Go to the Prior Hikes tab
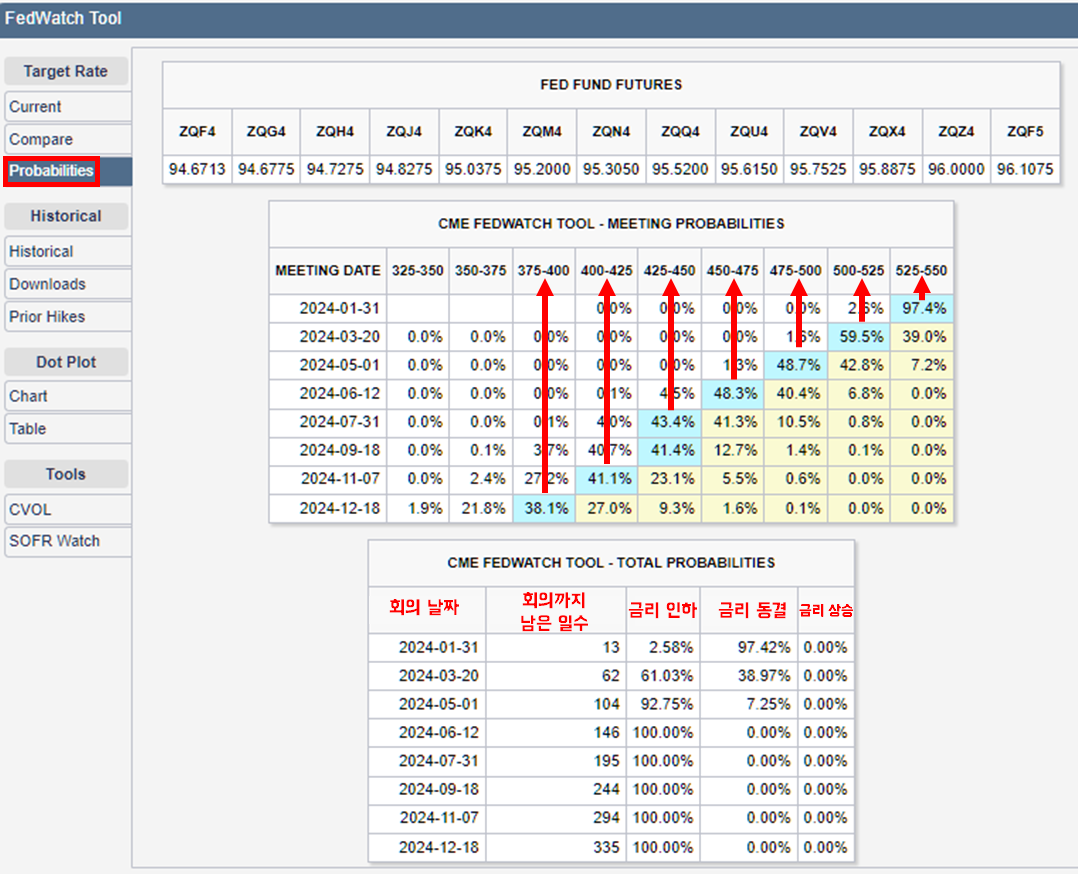 click(x=47, y=317)
